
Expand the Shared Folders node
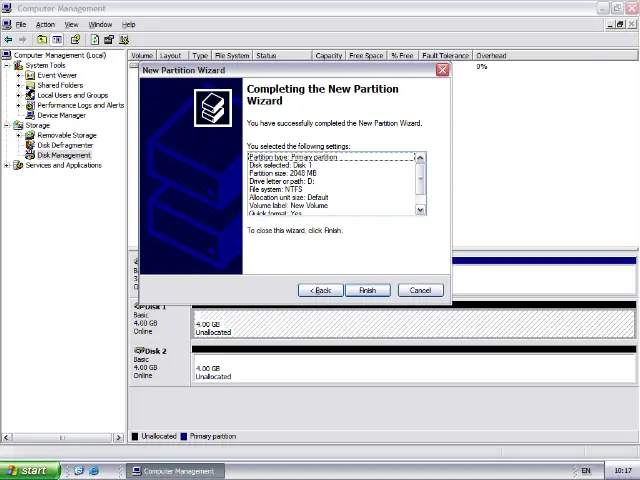click(x=18, y=85)
